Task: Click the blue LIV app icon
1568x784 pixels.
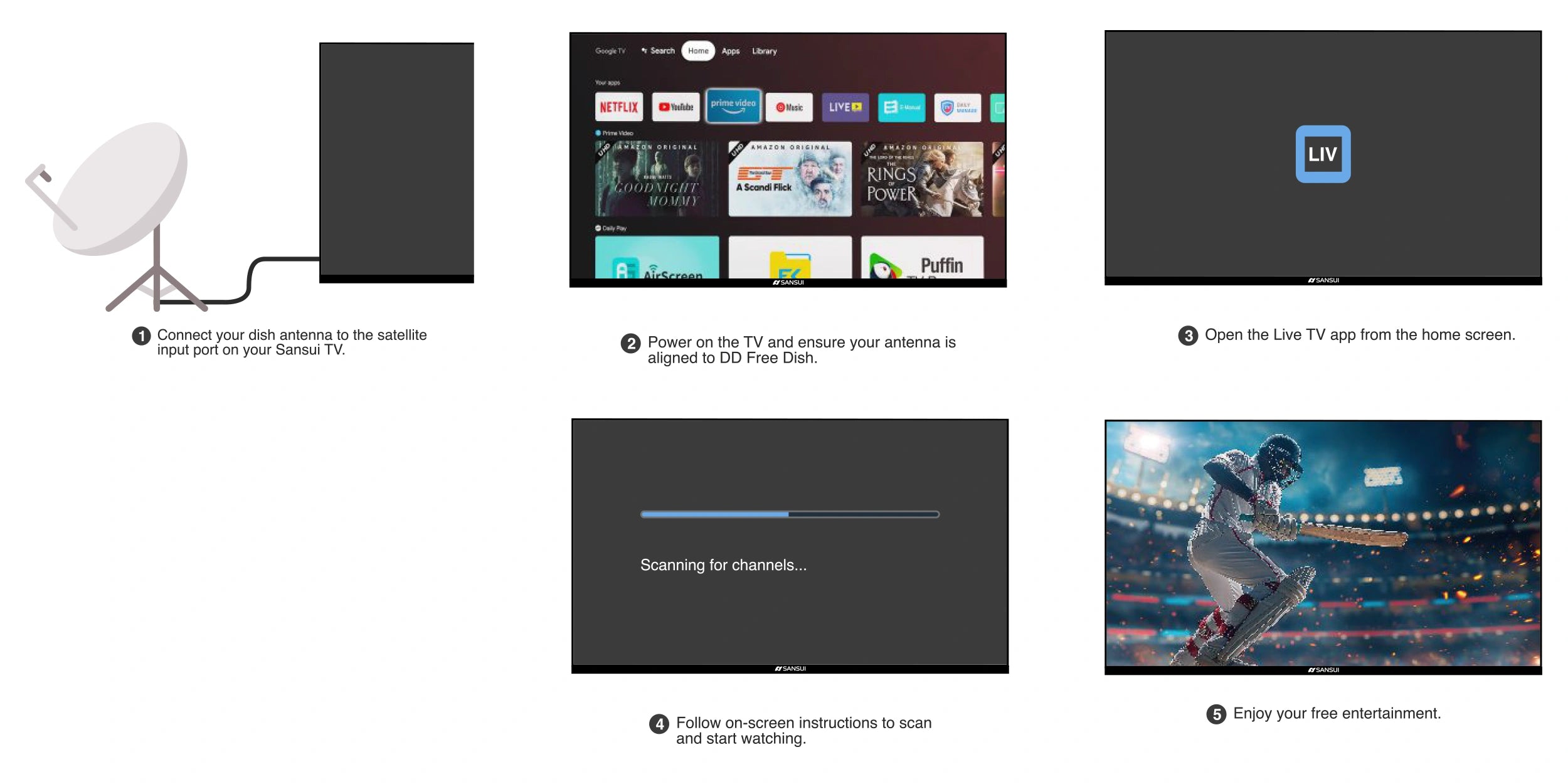Action: 1323,154
